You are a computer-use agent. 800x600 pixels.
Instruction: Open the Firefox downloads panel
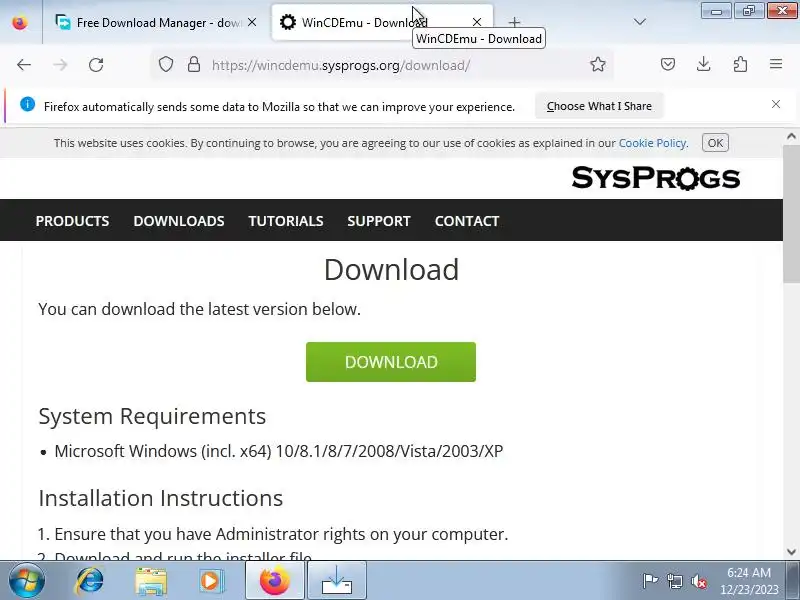click(704, 64)
